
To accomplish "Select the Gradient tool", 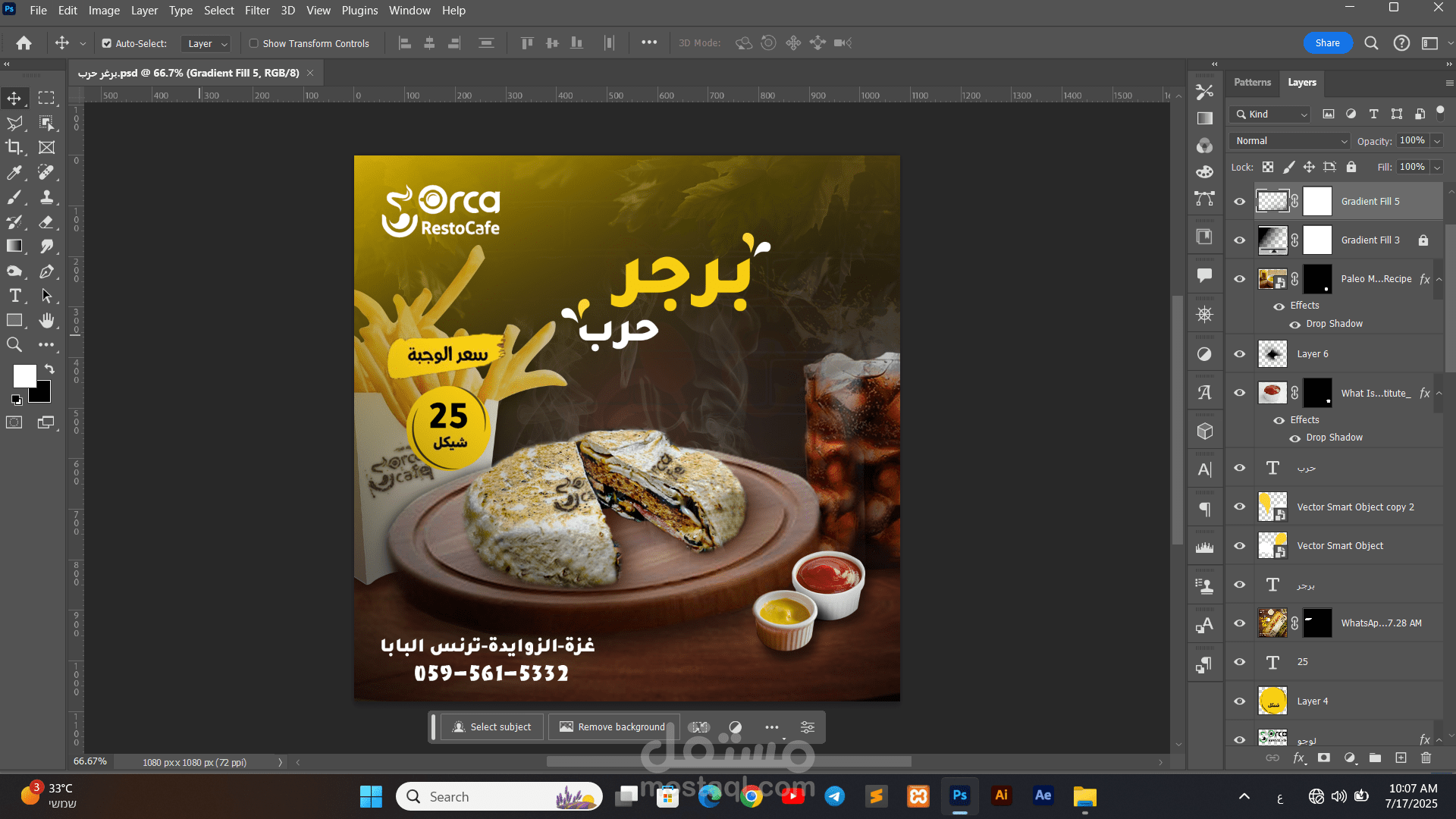I will [x=14, y=246].
